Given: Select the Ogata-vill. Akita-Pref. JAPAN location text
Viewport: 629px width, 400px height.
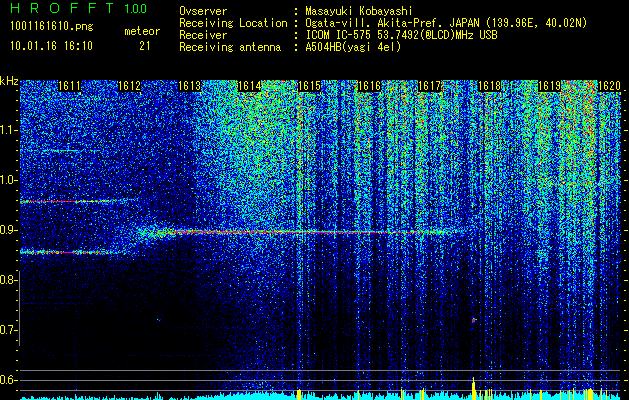Looking at the screenshot, I should 446,23.
